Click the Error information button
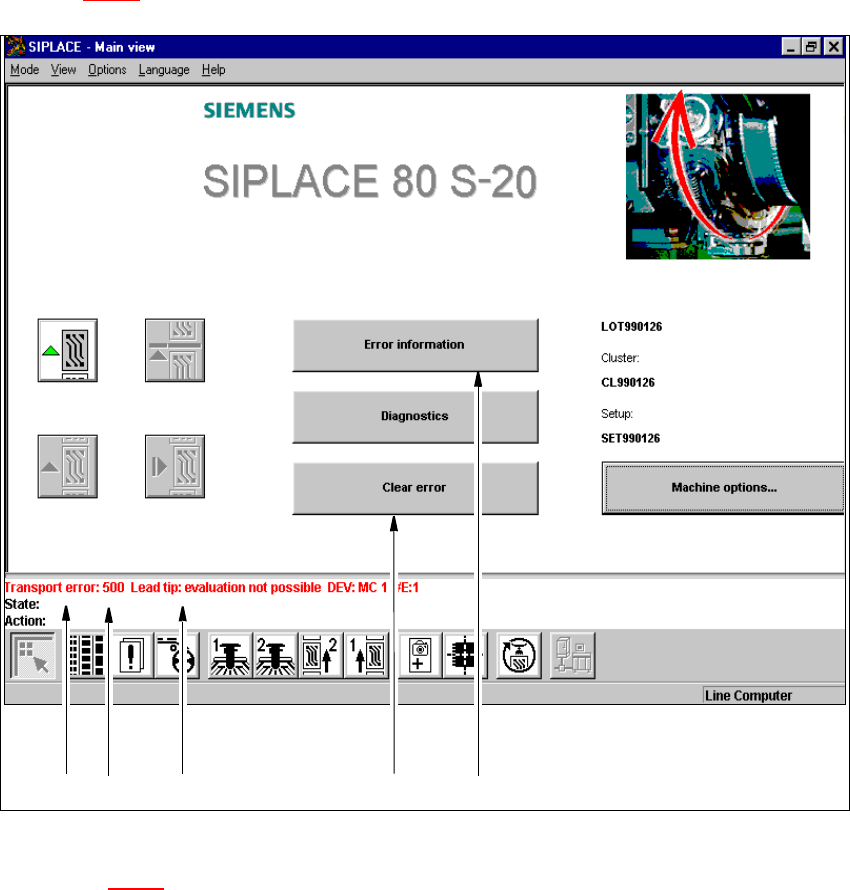The height and width of the screenshot is (890, 850). point(415,345)
